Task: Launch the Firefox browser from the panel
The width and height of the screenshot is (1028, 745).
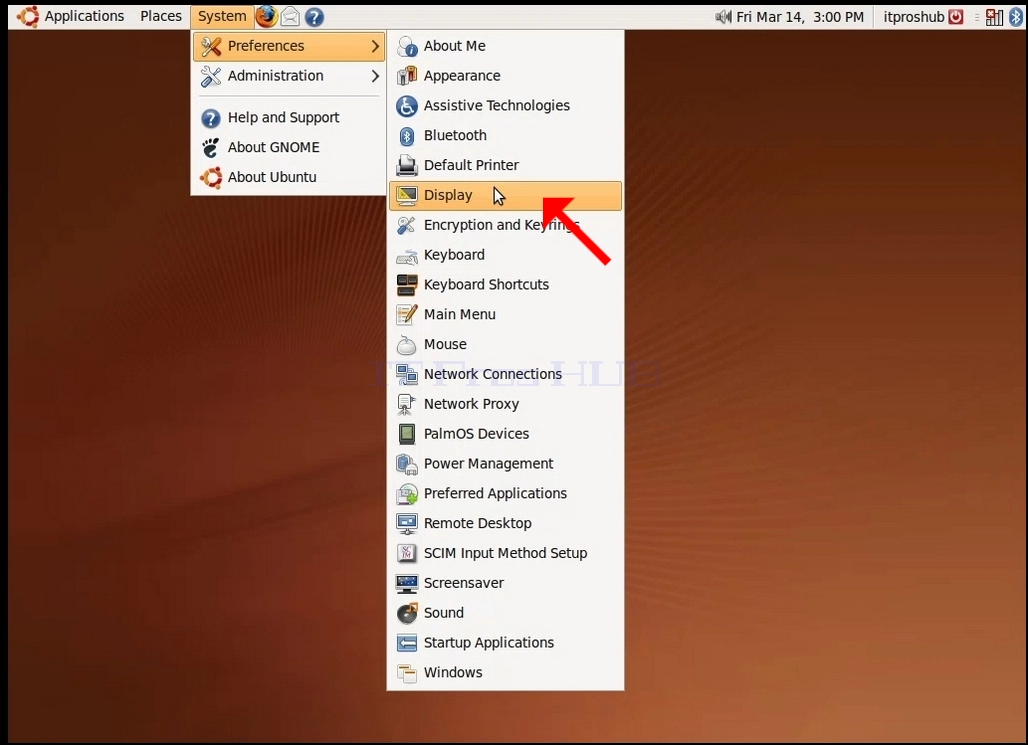Action: coord(266,16)
